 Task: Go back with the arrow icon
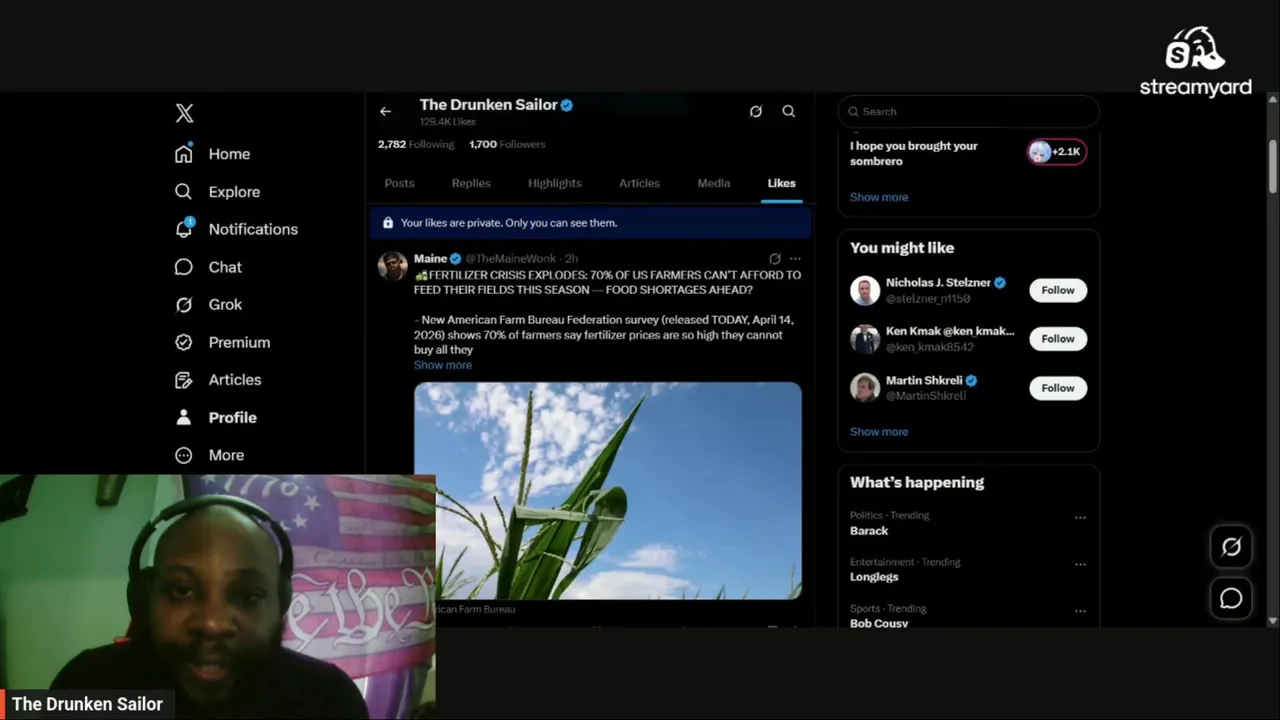click(x=385, y=111)
